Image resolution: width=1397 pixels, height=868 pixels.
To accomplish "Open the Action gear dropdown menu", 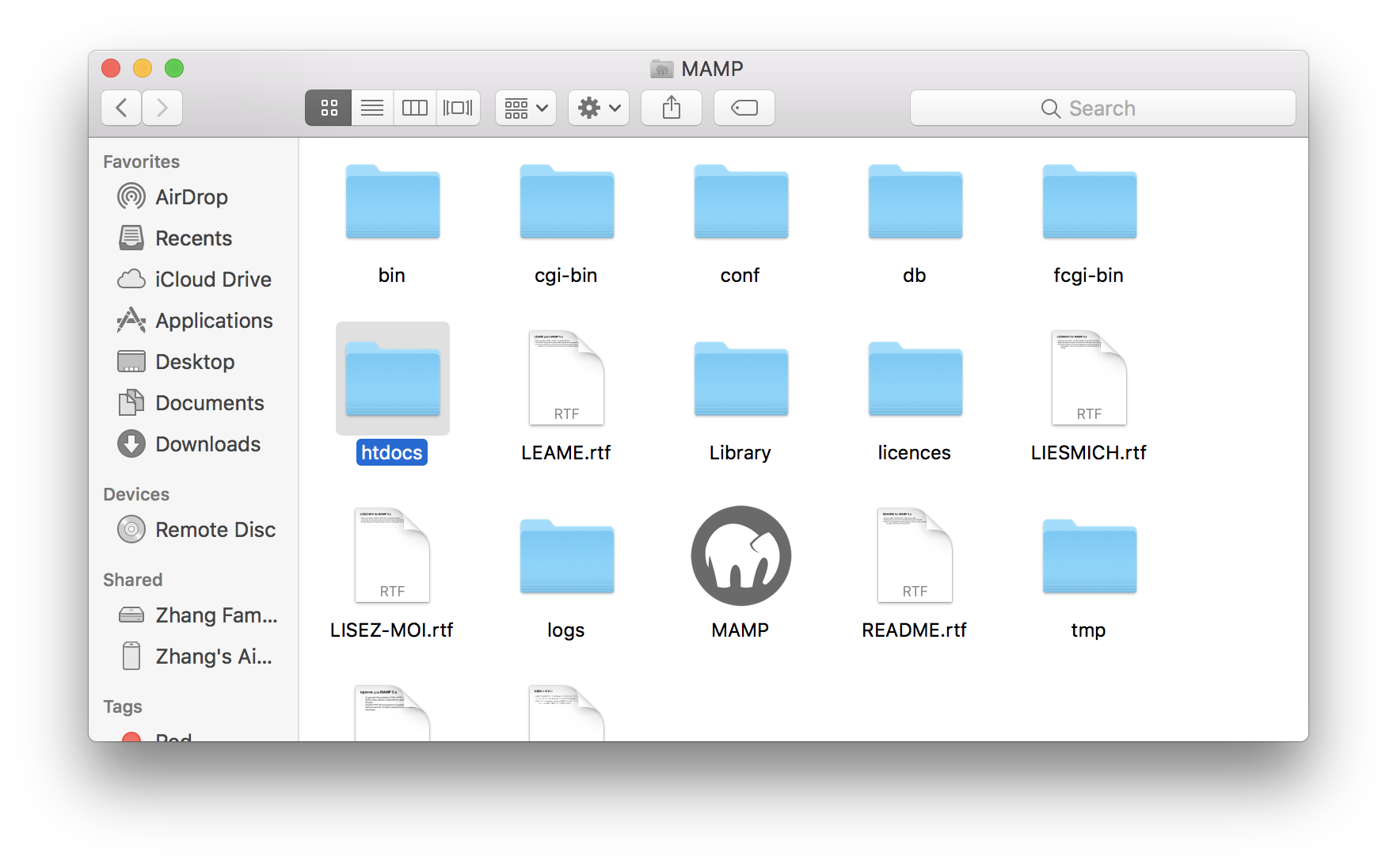I will pos(599,108).
